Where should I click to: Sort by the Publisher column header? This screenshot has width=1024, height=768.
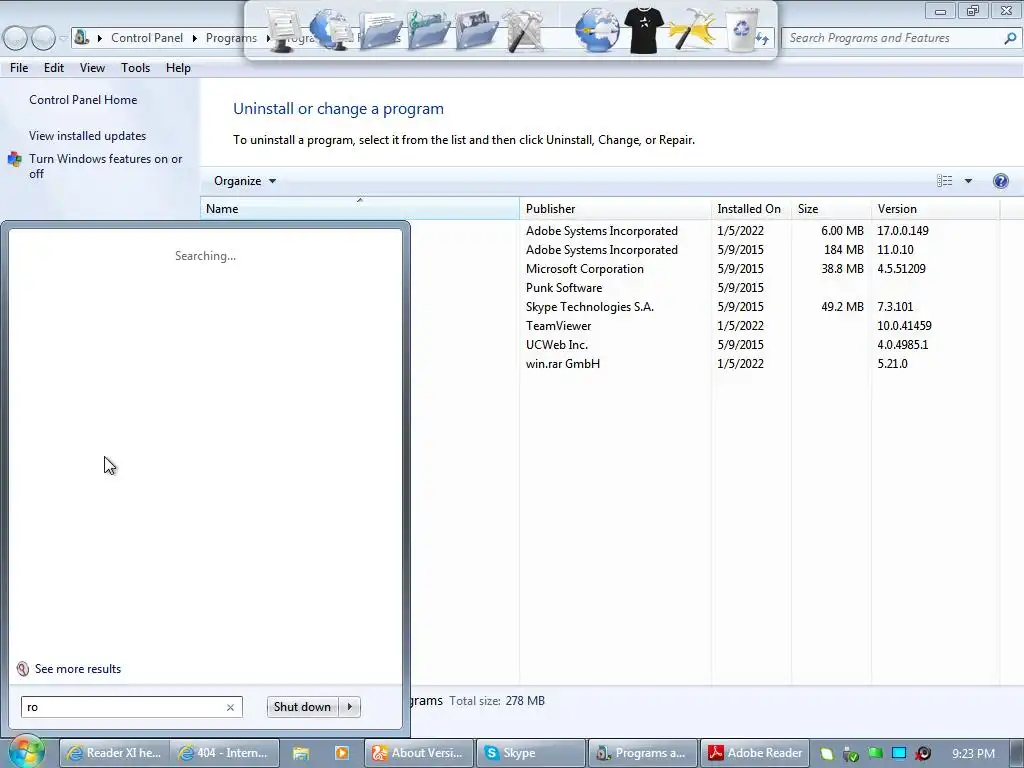point(615,208)
